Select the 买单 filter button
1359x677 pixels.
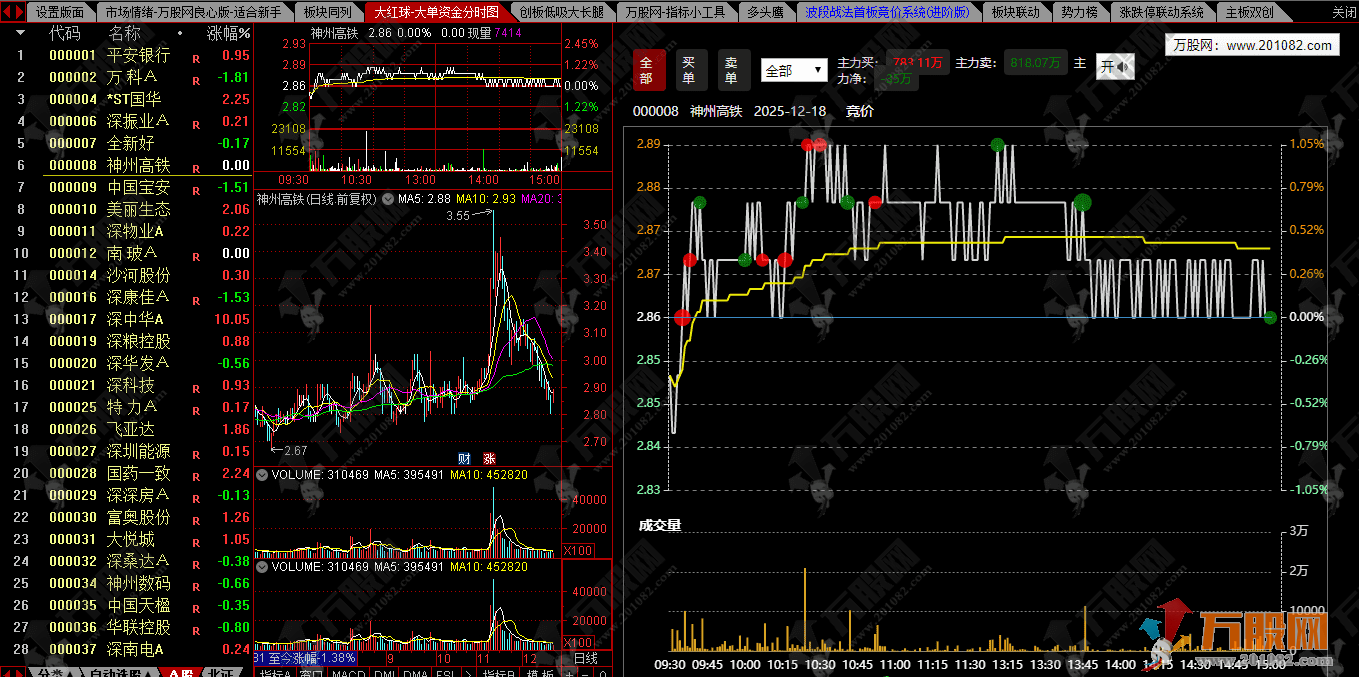[689, 70]
